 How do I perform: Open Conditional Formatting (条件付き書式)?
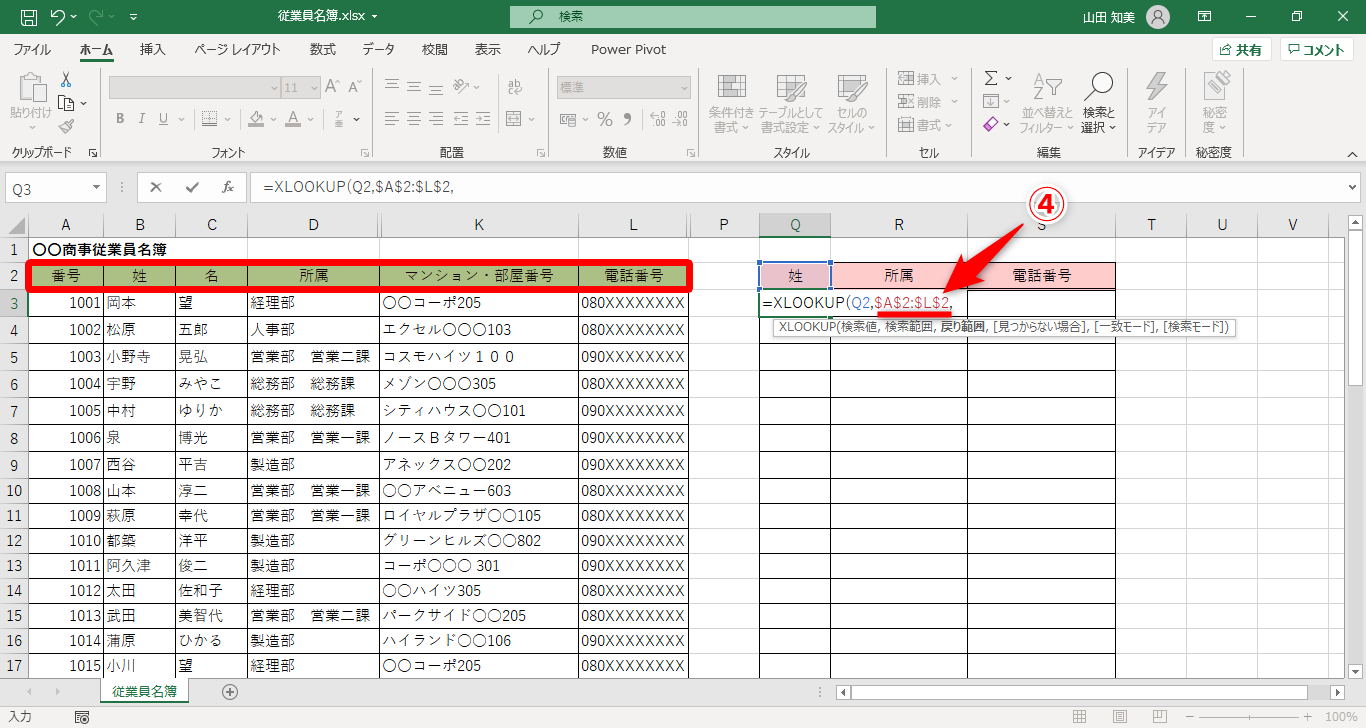click(731, 103)
